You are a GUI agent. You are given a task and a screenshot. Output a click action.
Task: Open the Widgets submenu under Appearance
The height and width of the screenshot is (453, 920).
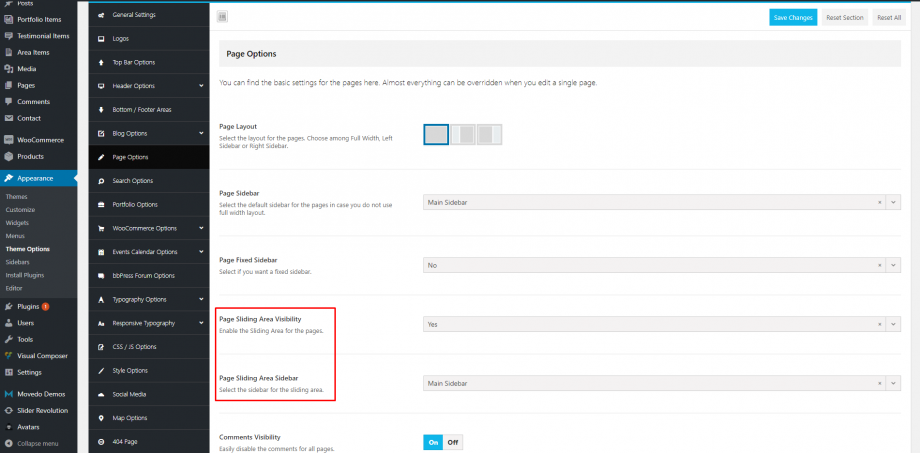tap(17, 223)
